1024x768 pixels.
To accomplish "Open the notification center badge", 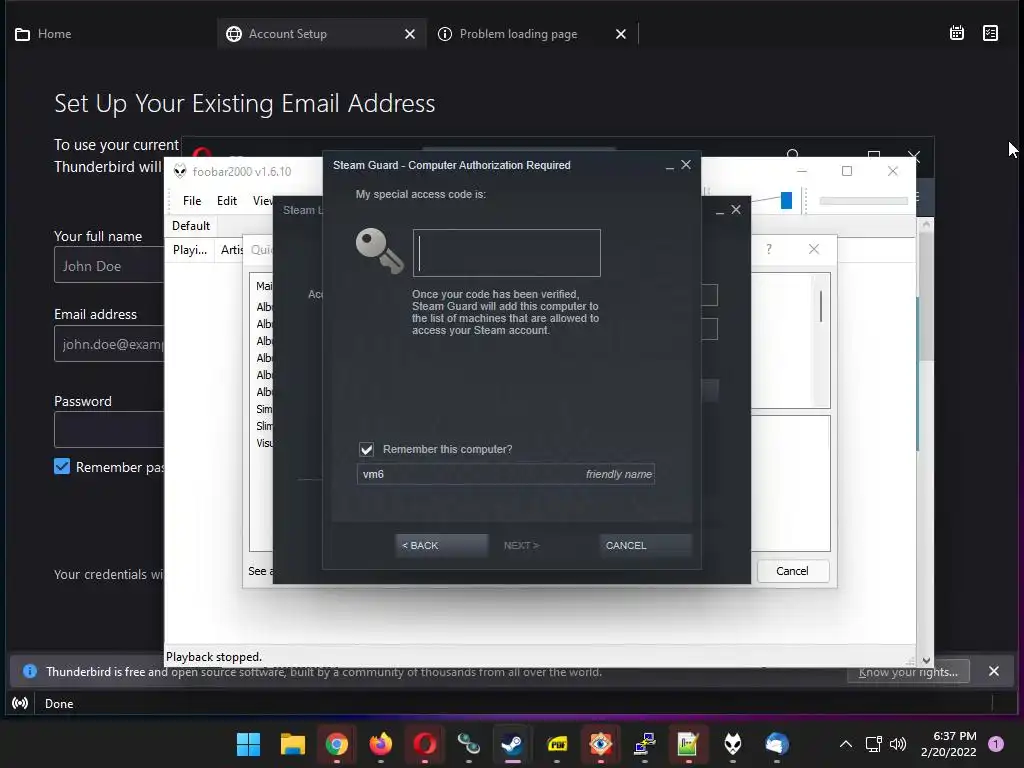I will pos(996,744).
